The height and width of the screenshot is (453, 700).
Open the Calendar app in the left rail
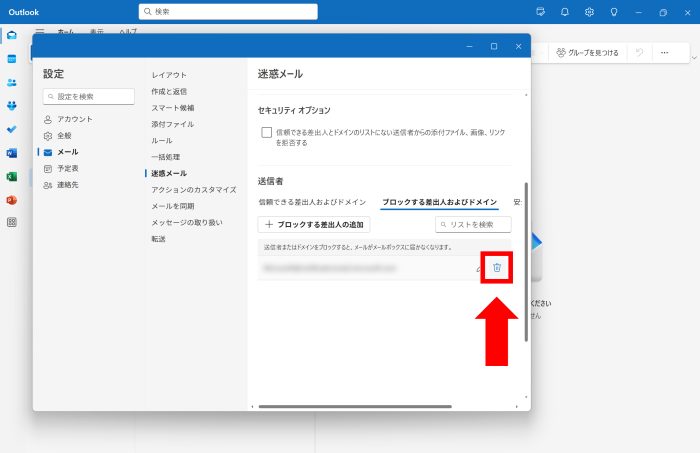[x=12, y=59]
